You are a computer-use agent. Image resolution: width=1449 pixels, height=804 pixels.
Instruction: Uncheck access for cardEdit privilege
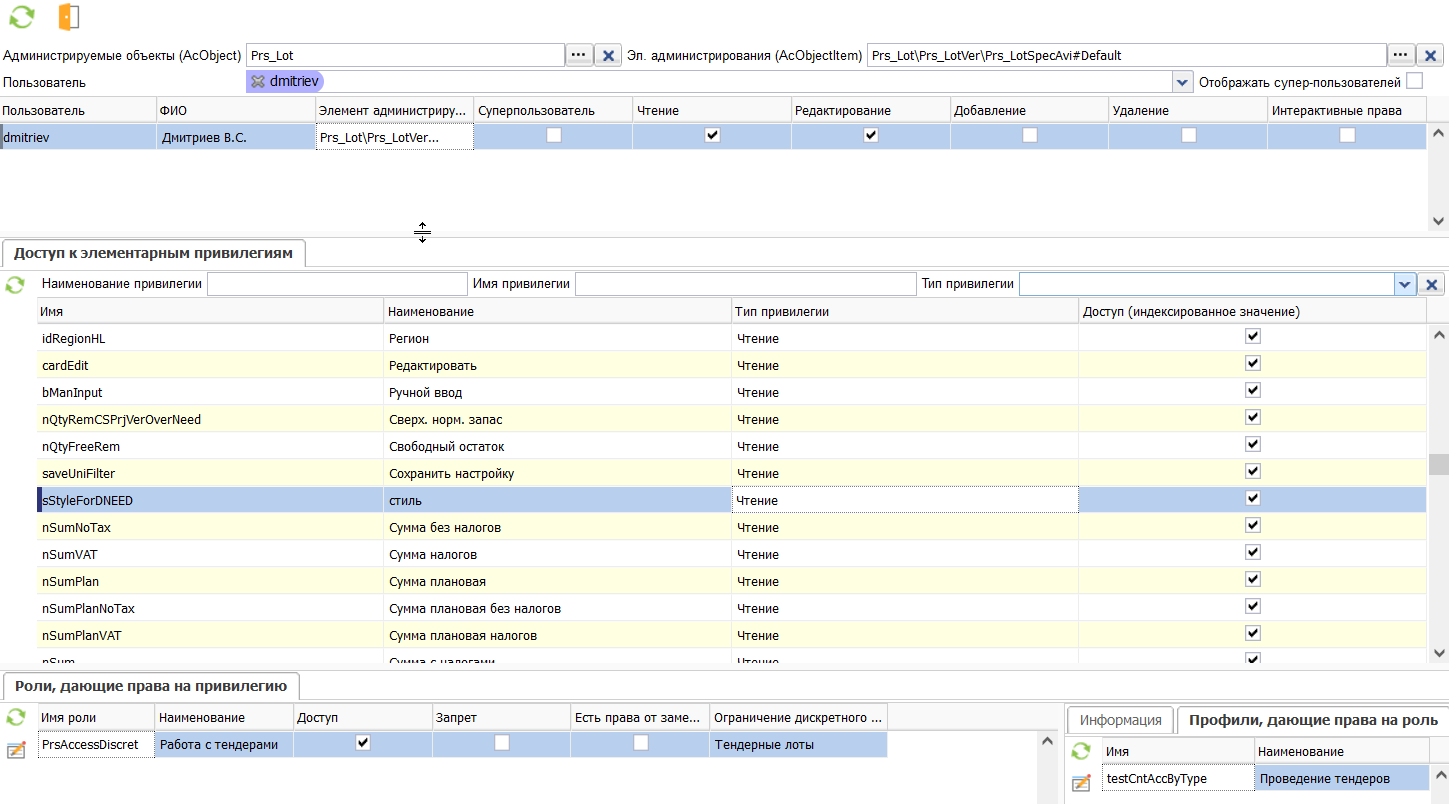coord(1252,364)
